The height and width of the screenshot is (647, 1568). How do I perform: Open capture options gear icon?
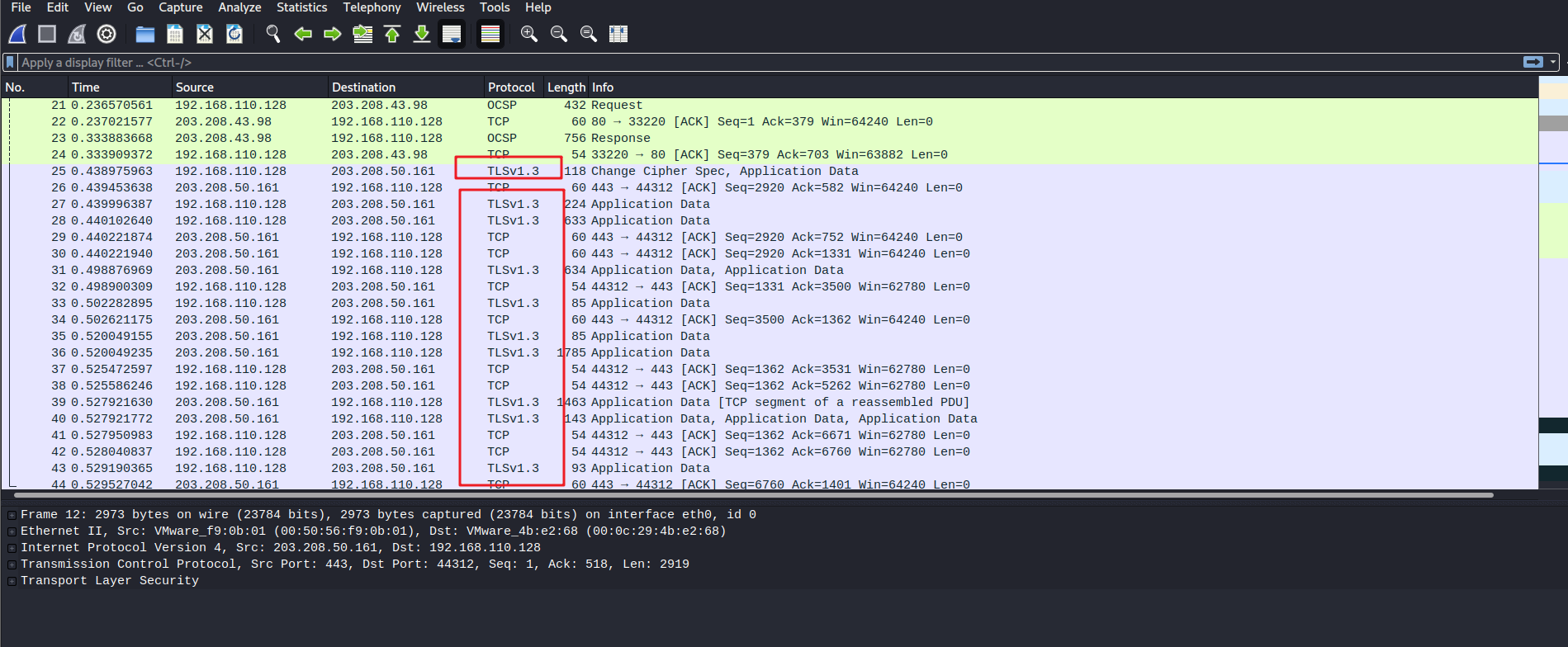coord(107,34)
